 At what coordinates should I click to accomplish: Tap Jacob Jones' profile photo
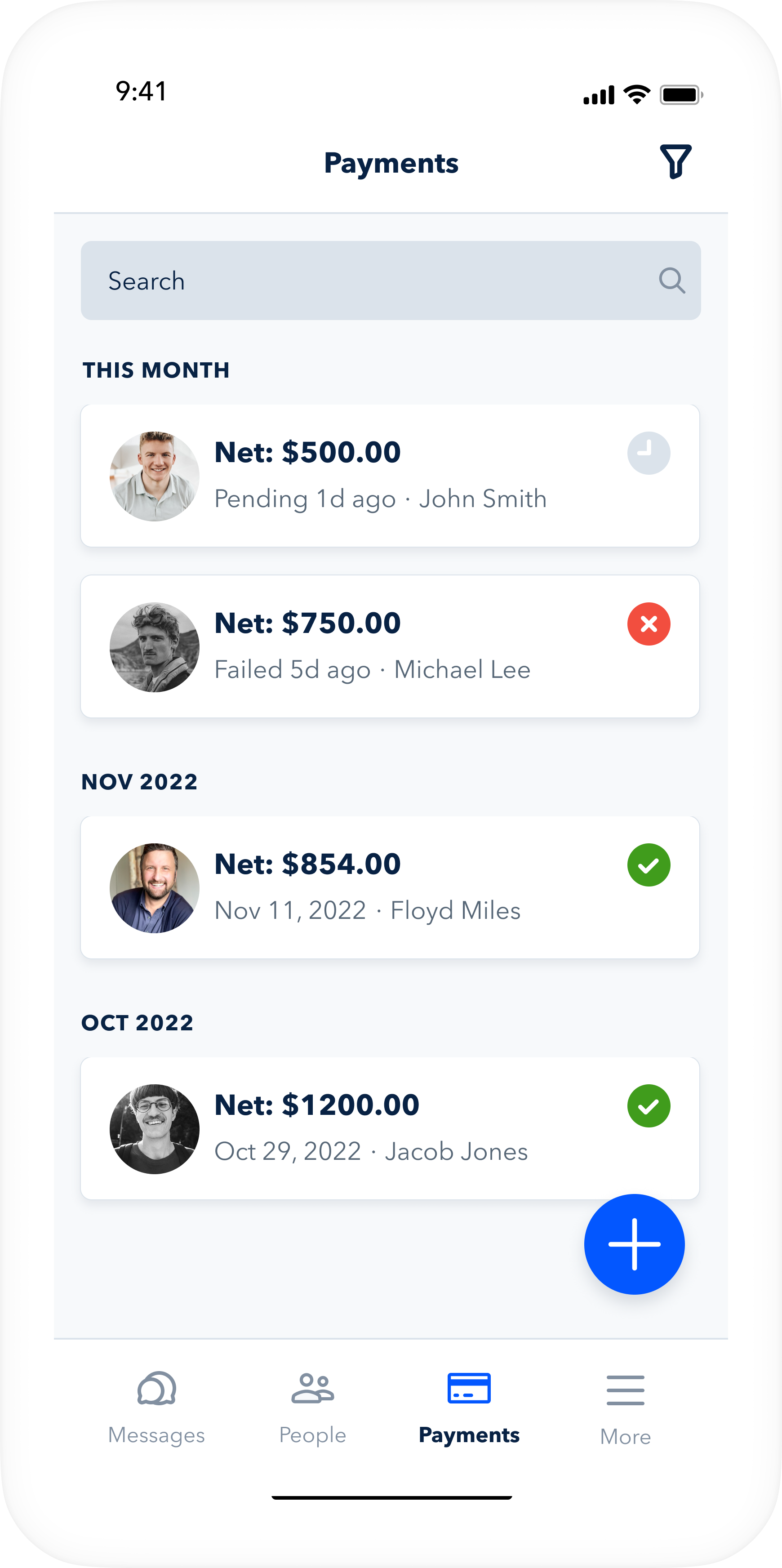(155, 1129)
